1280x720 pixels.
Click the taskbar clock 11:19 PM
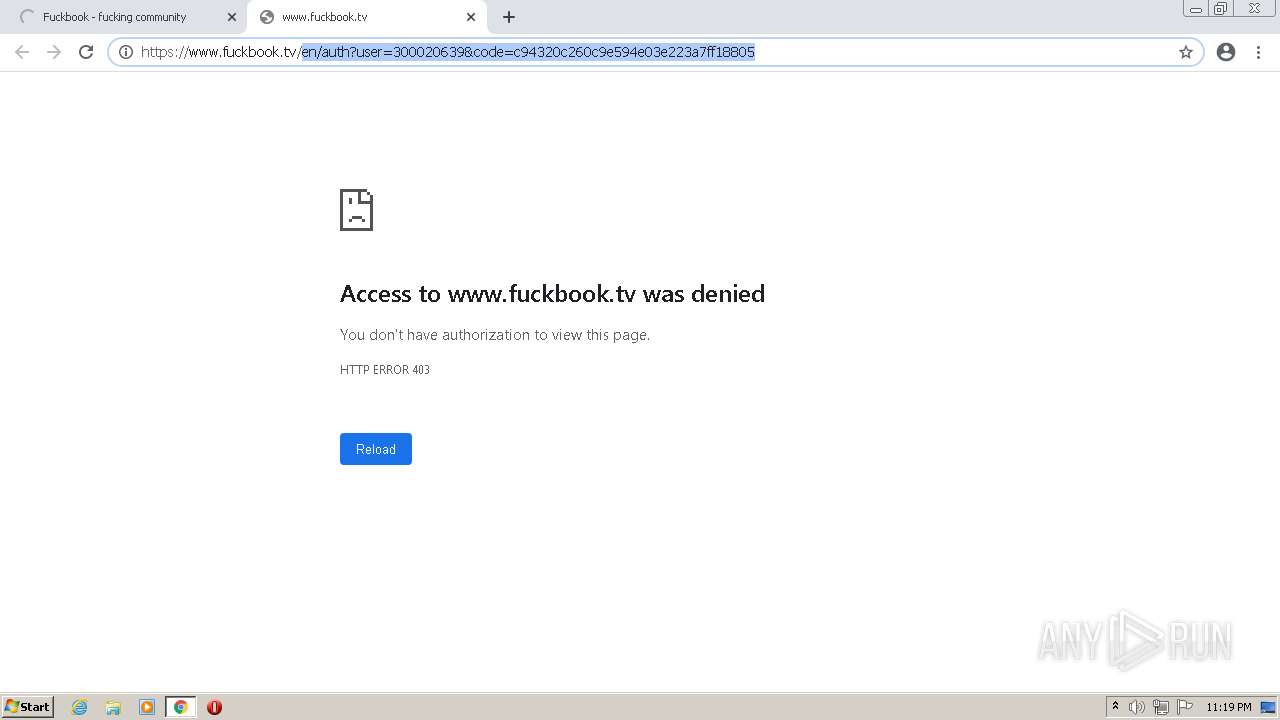tap(1229, 707)
